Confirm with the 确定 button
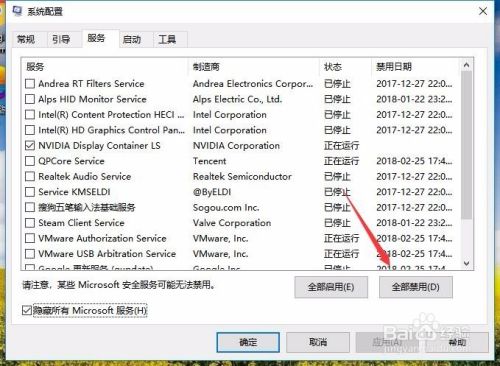This screenshot has height=366, width=500. click(248, 342)
